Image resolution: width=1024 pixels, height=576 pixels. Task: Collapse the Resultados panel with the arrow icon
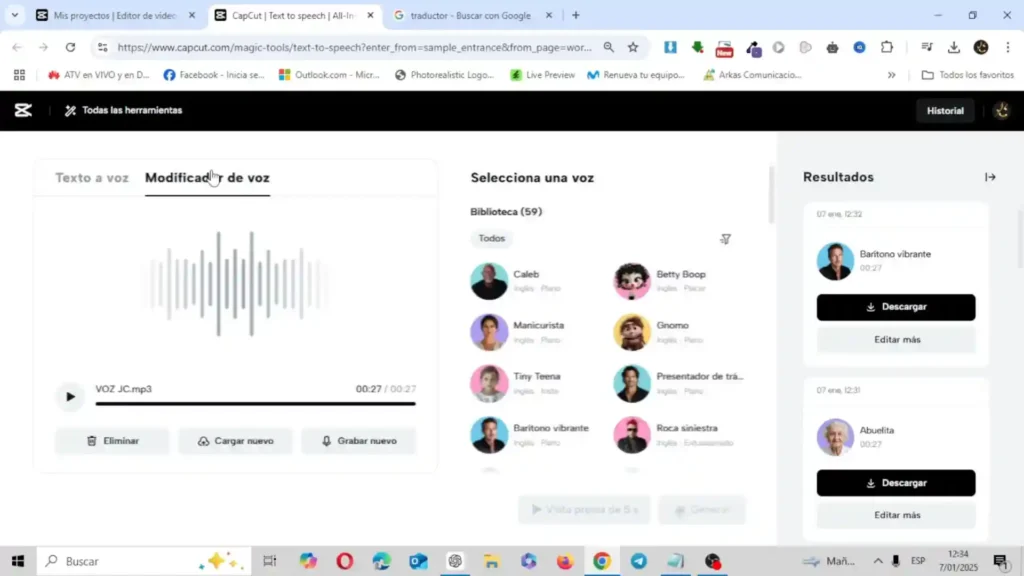click(x=990, y=177)
